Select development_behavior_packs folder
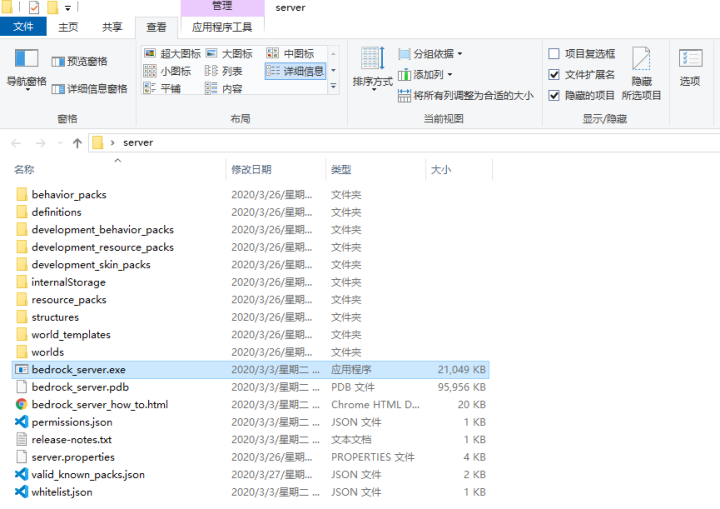720x509 pixels. pos(251,230)
